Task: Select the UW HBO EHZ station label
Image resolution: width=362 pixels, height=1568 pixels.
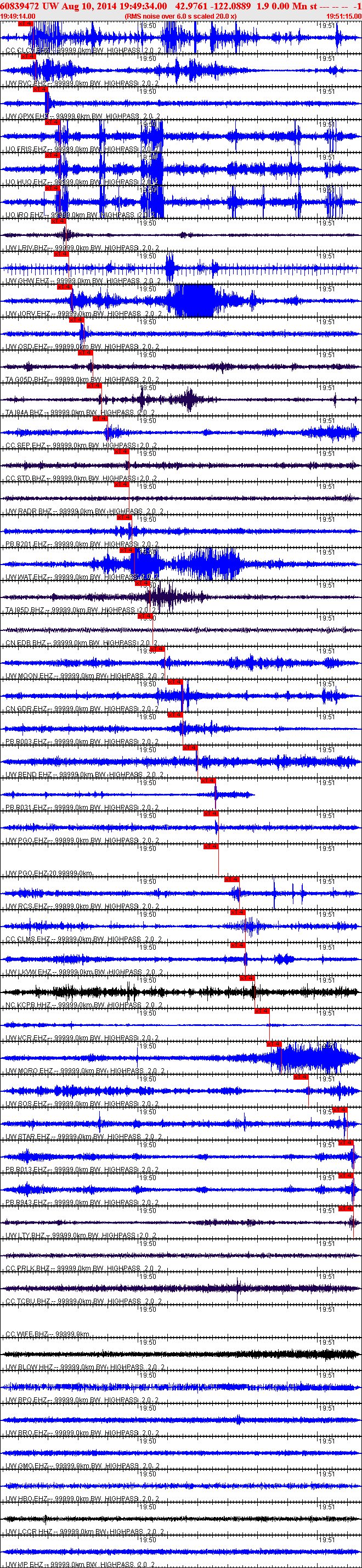Action: [82, 1498]
